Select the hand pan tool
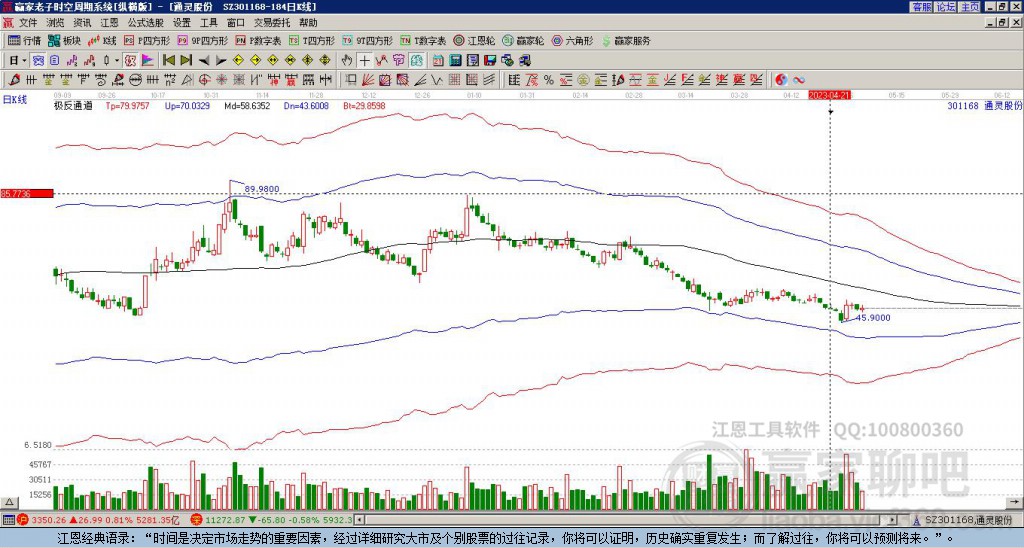1024x548 pixels. pos(347,61)
